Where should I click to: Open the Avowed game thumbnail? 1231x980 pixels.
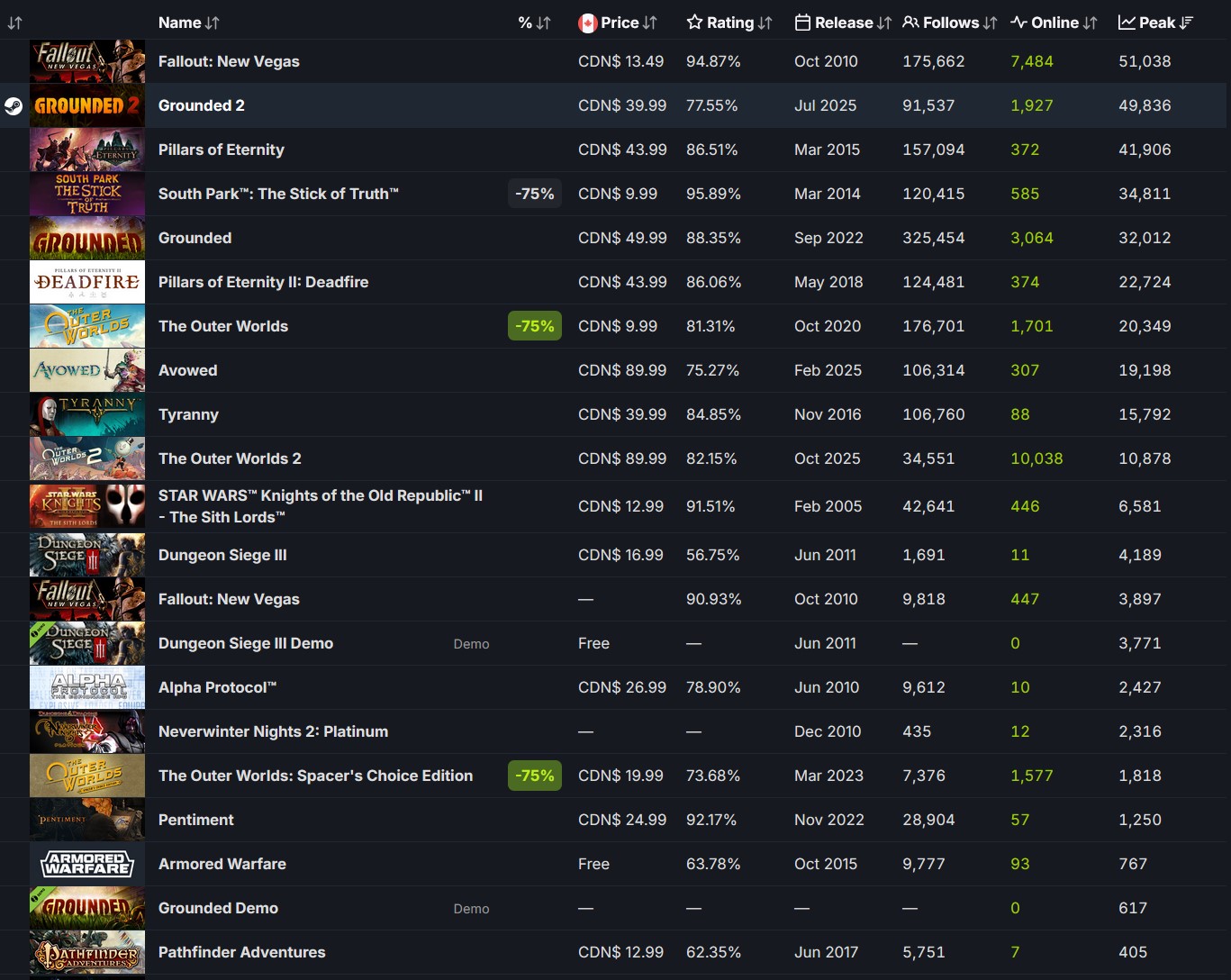(x=87, y=370)
